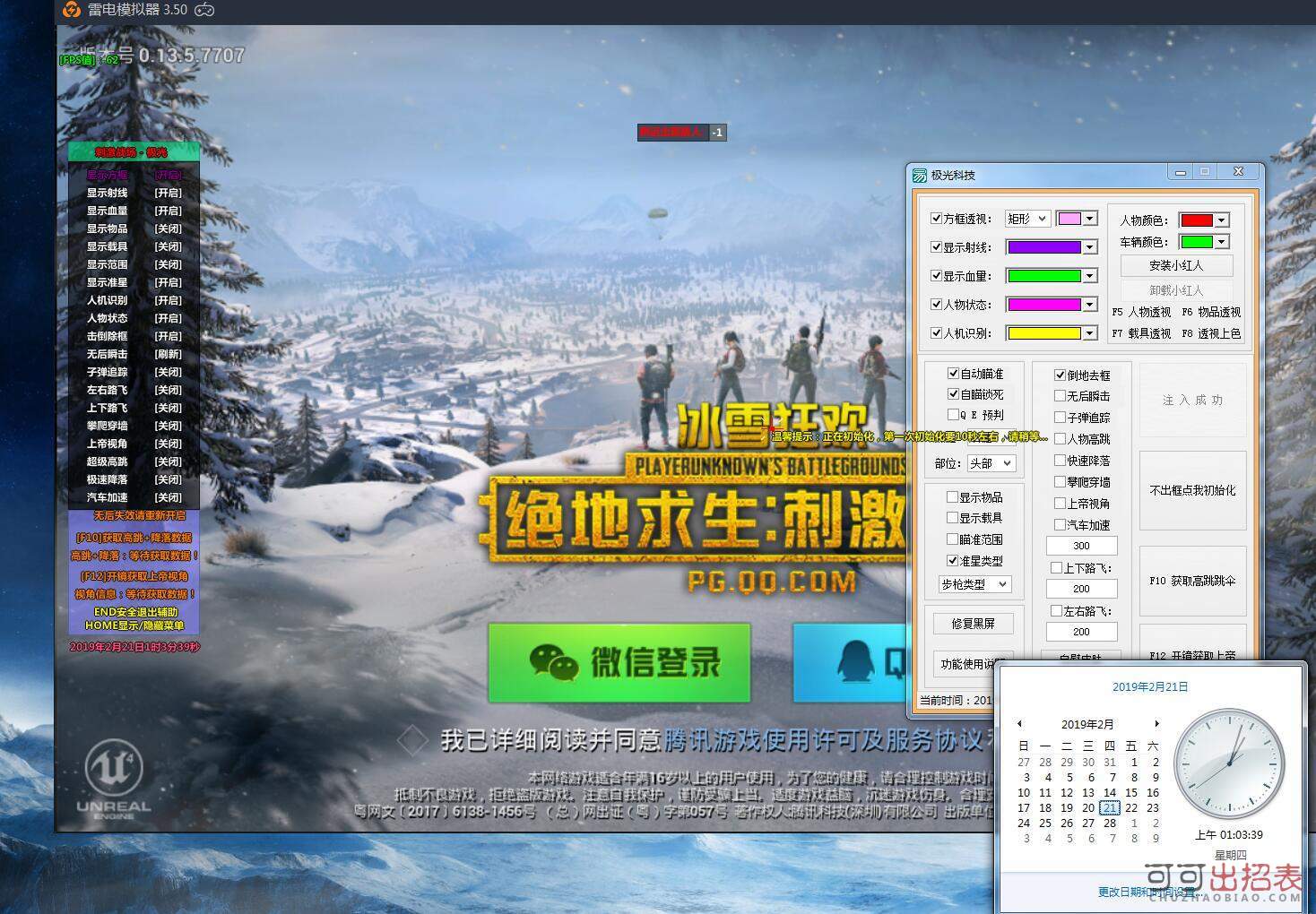
Task: Toggle 显示射线 checkbox
Action: click(x=937, y=246)
